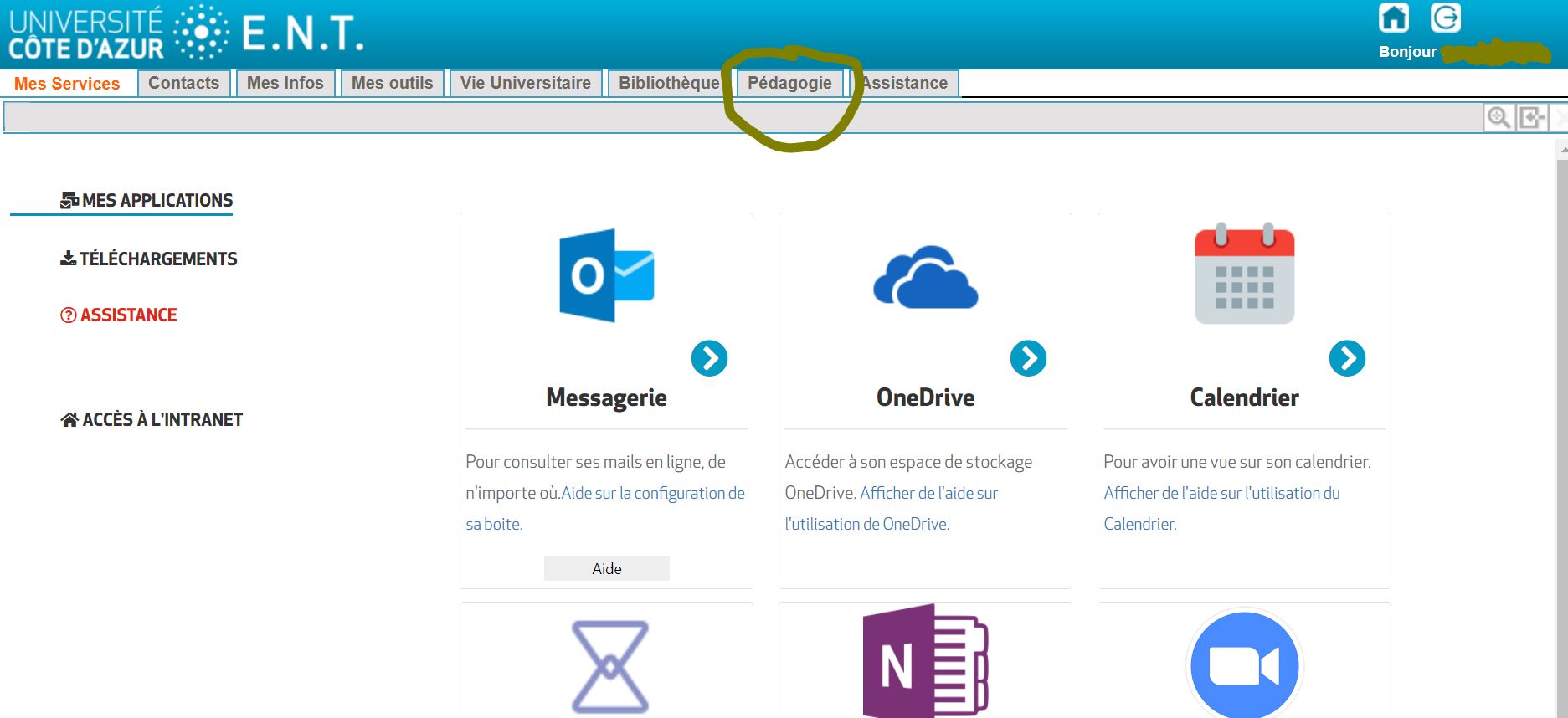Select the Vie Universitaire tab
The width and height of the screenshot is (1568, 718).
point(525,83)
